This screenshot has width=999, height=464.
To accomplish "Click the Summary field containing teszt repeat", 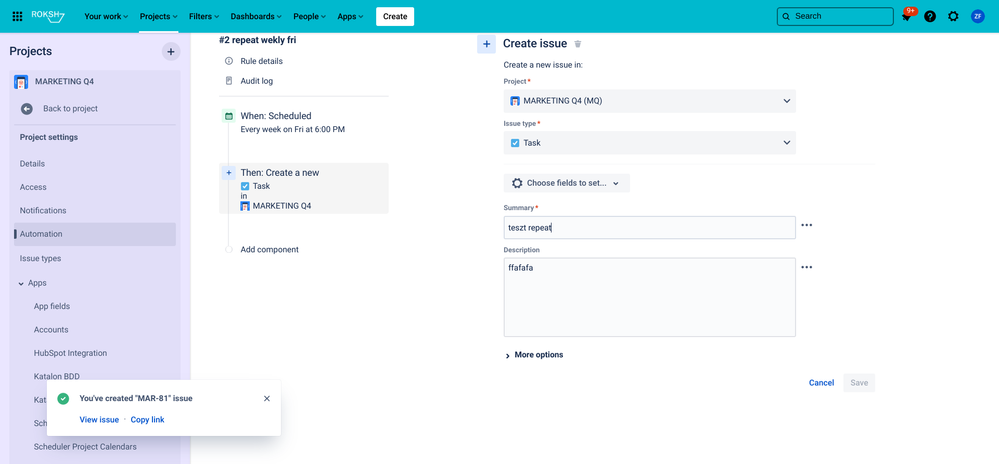I will point(649,228).
